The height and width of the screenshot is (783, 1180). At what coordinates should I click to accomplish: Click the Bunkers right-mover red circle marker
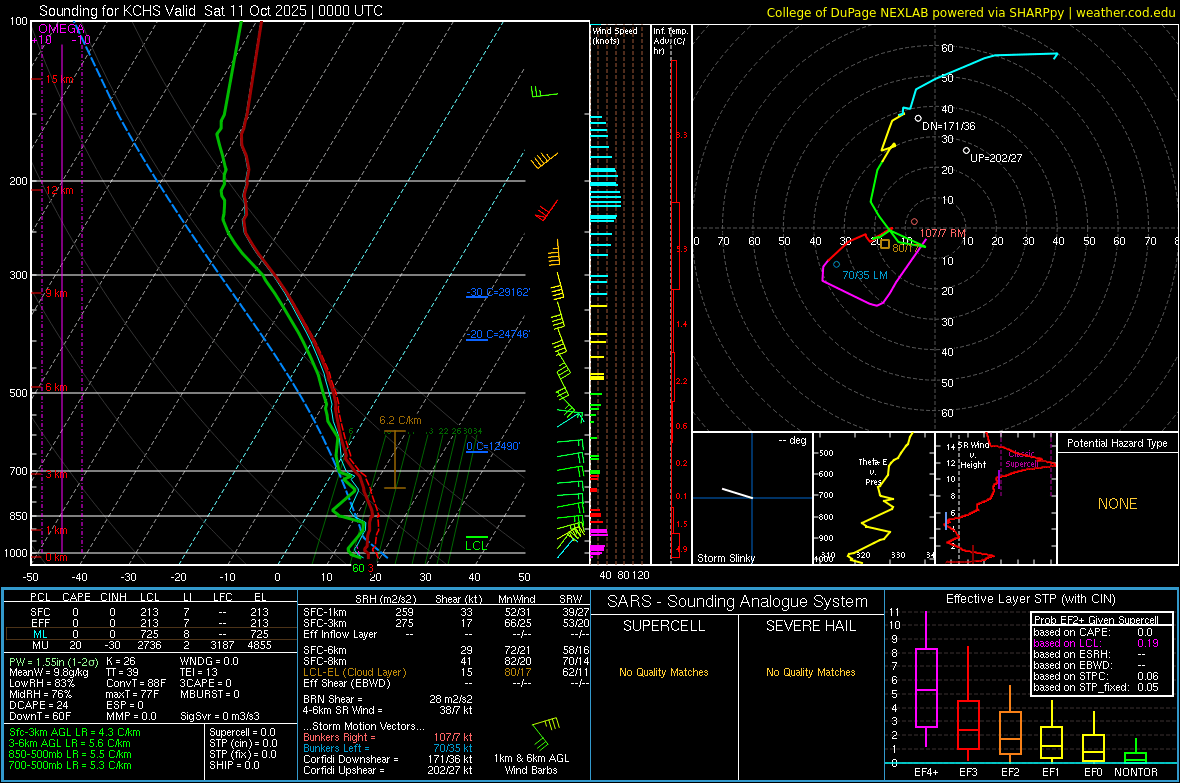[x=914, y=221]
